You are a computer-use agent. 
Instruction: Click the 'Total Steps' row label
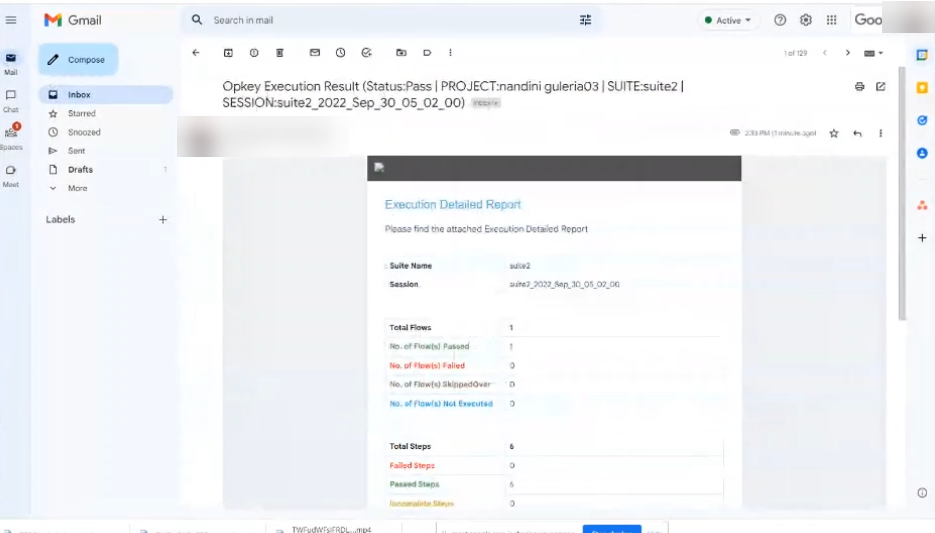point(410,446)
